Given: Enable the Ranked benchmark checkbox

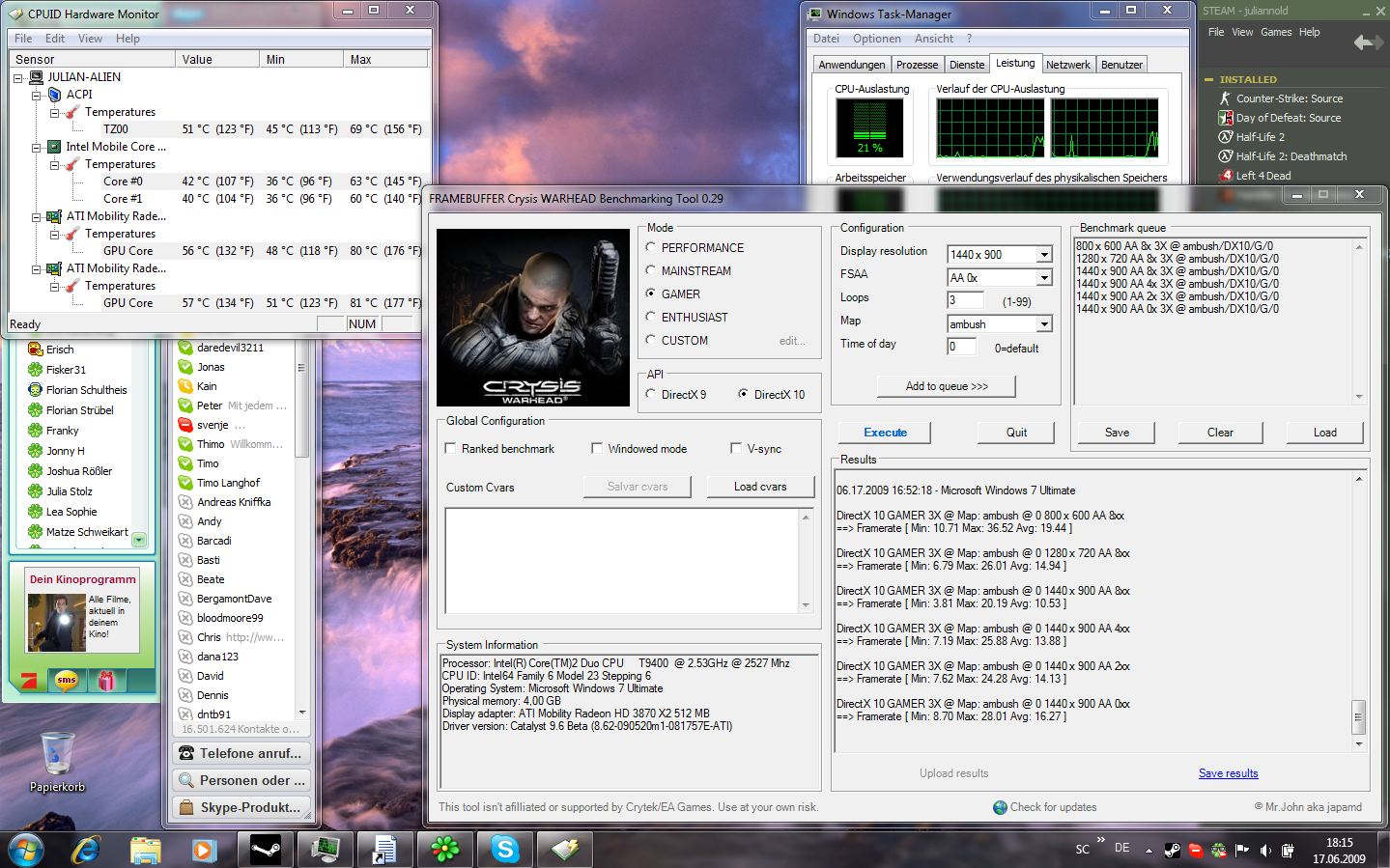Looking at the screenshot, I should coord(450,448).
